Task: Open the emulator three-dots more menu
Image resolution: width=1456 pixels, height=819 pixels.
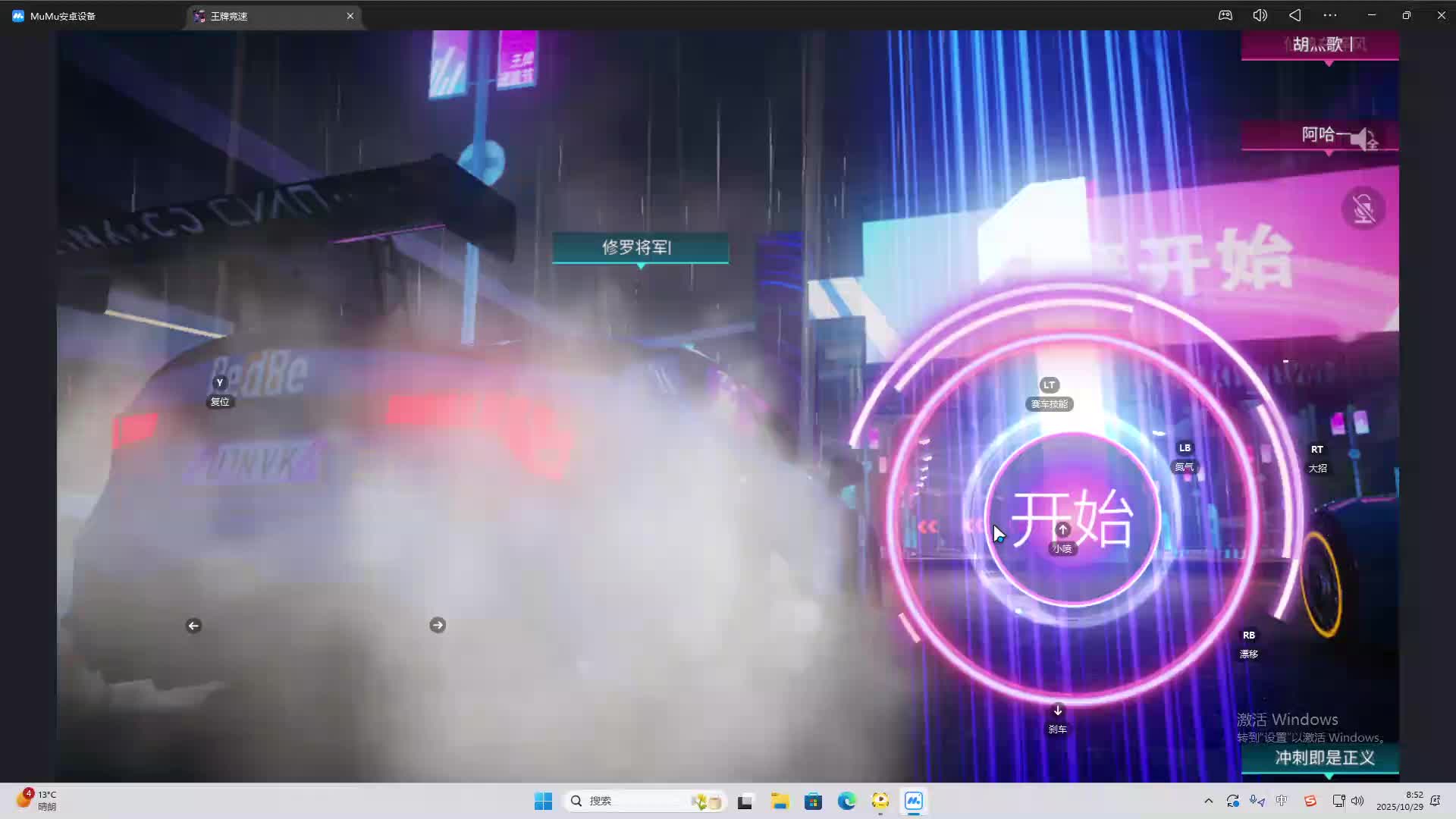Action: coord(1330,15)
